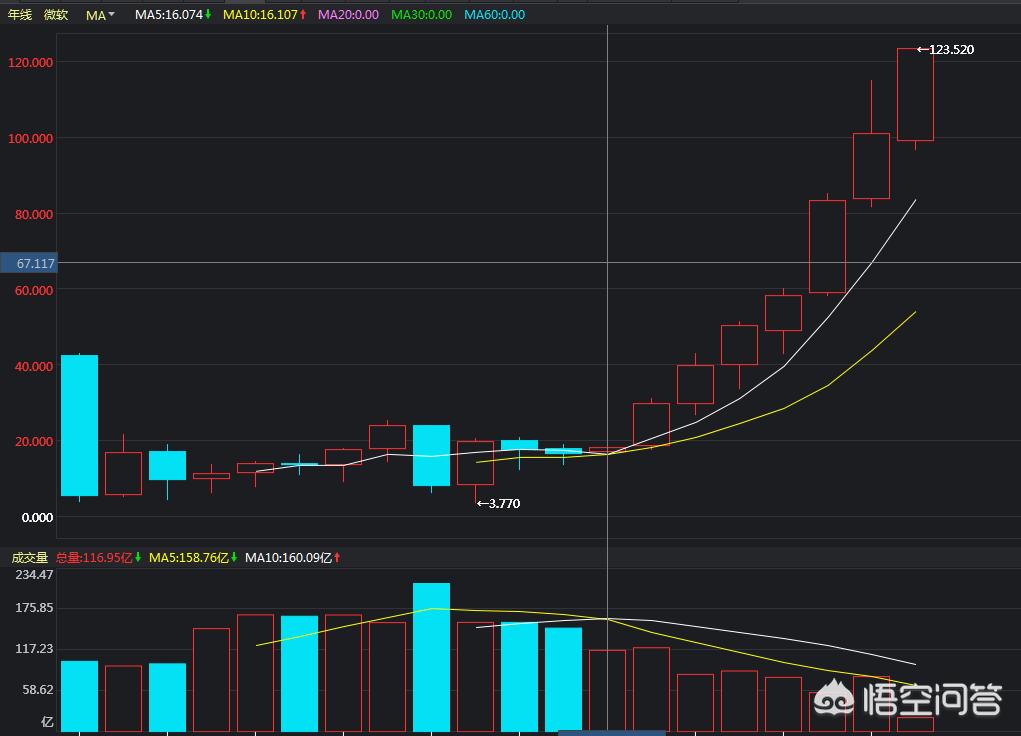Click the 成交量 volume panel label

[x=29, y=557]
